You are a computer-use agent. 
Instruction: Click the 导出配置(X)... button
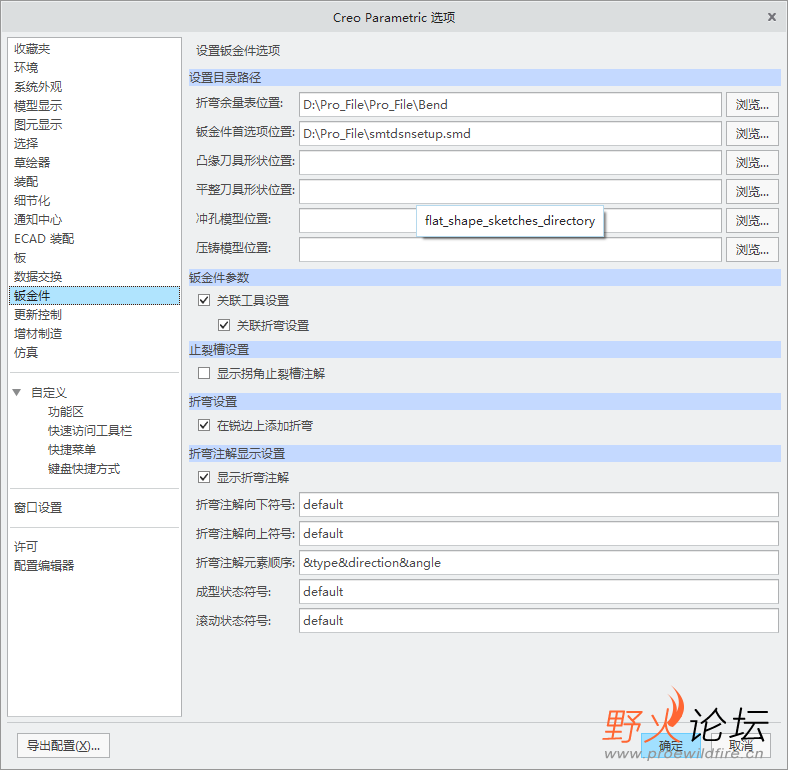tap(63, 745)
